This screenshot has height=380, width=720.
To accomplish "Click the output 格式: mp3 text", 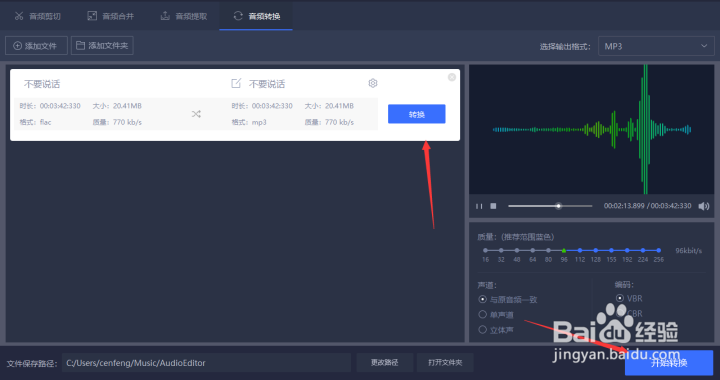I will tap(249, 122).
